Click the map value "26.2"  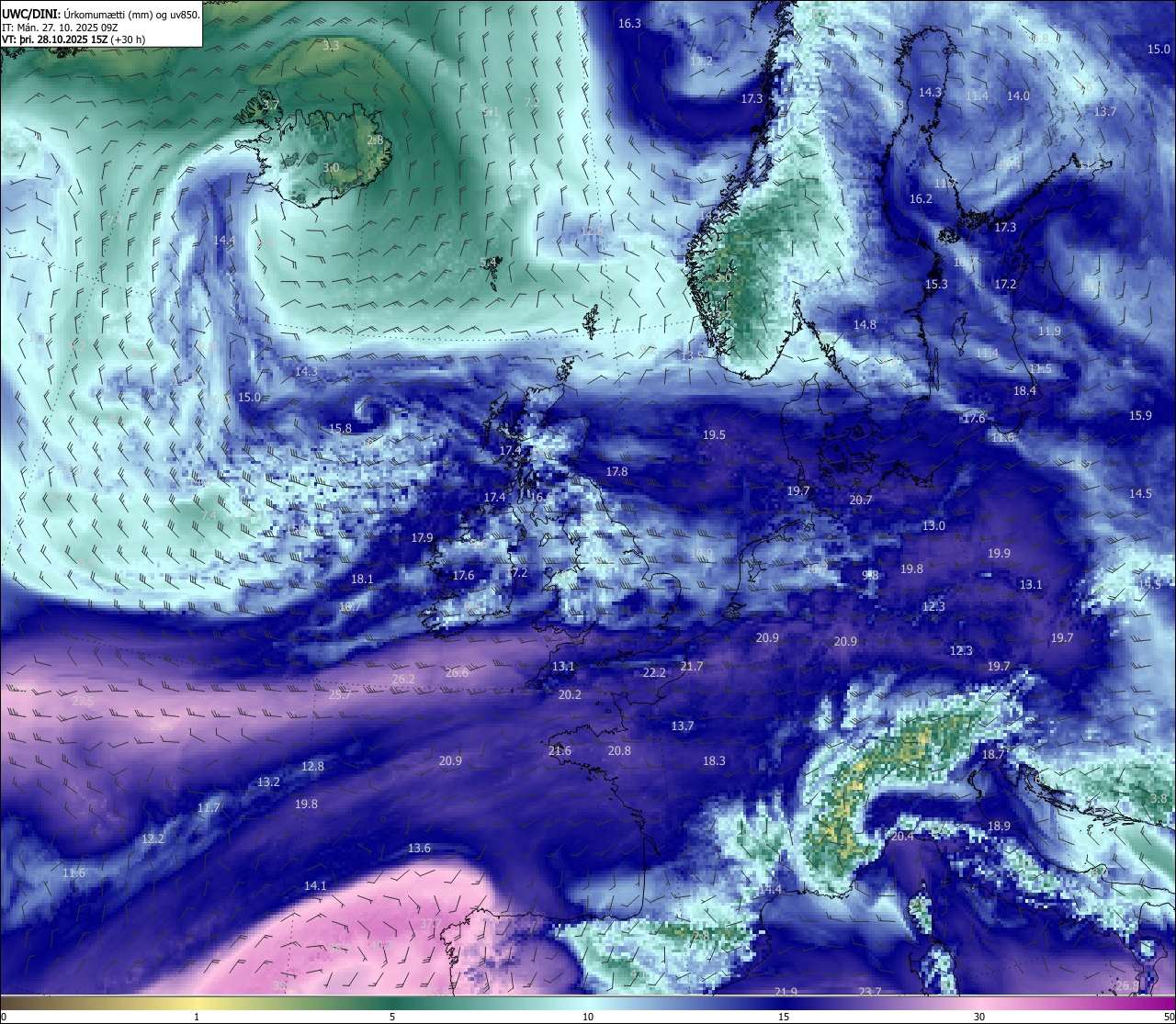(403, 679)
